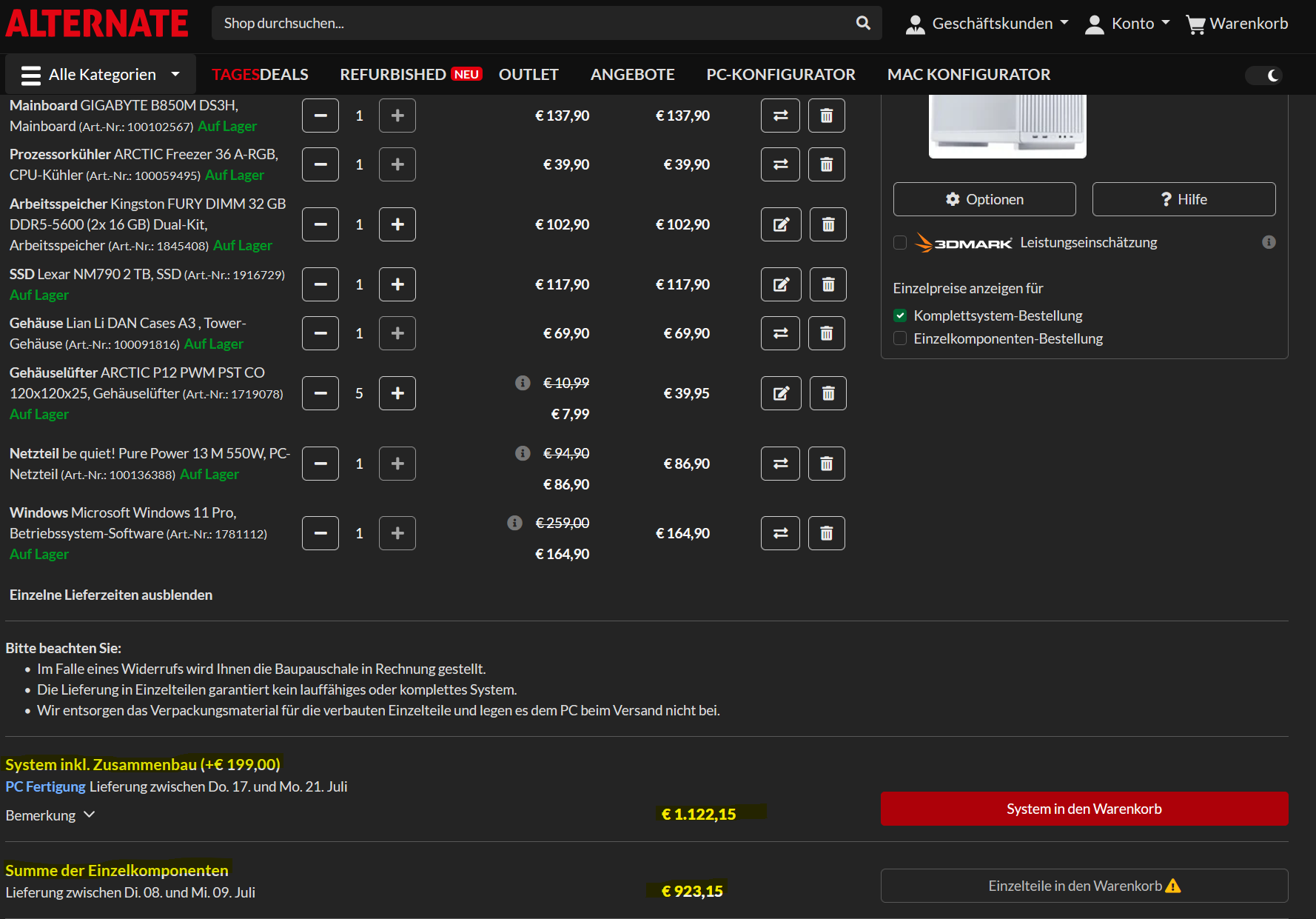This screenshot has width=1316, height=919.
Task: Open the Konto dropdown
Action: pyautogui.click(x=1127, y=24)
